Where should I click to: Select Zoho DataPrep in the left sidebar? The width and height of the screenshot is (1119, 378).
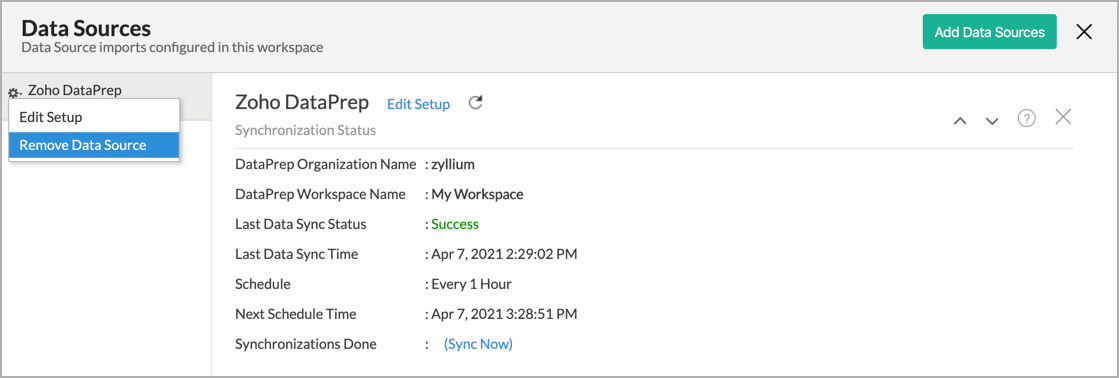pos(75,91)
